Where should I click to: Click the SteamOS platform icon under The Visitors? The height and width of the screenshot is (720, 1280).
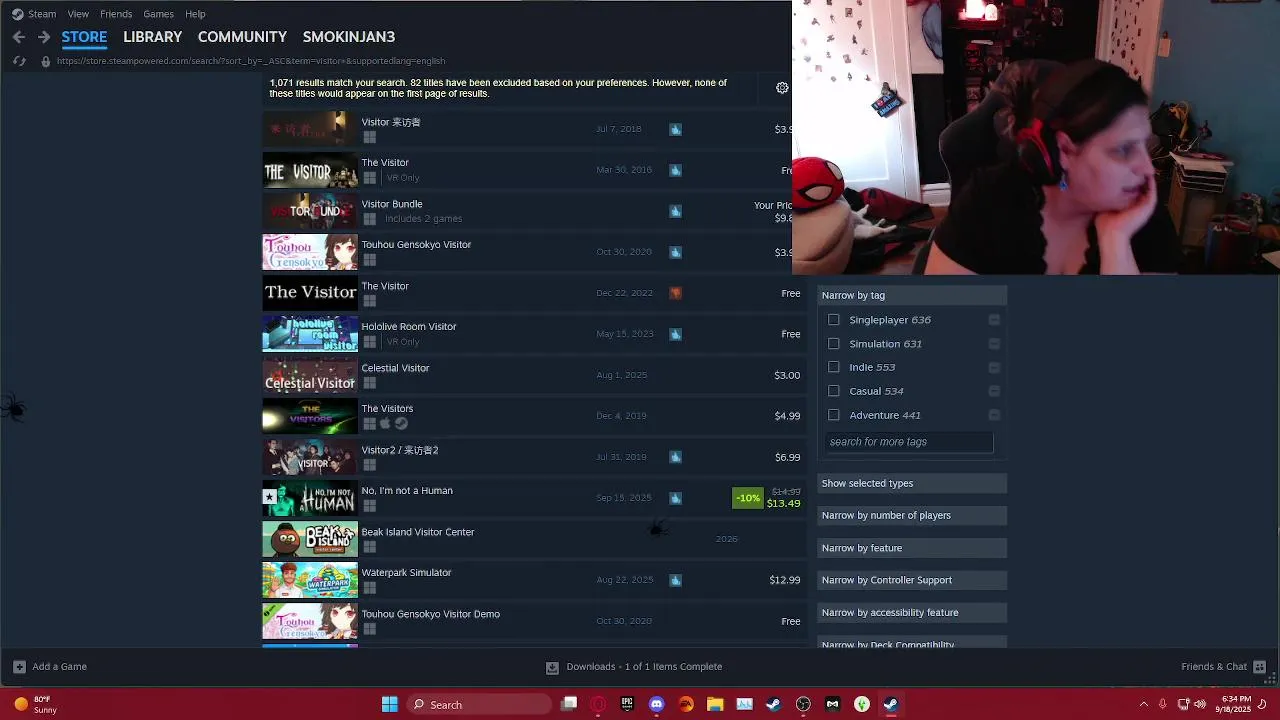coord(401,424)
